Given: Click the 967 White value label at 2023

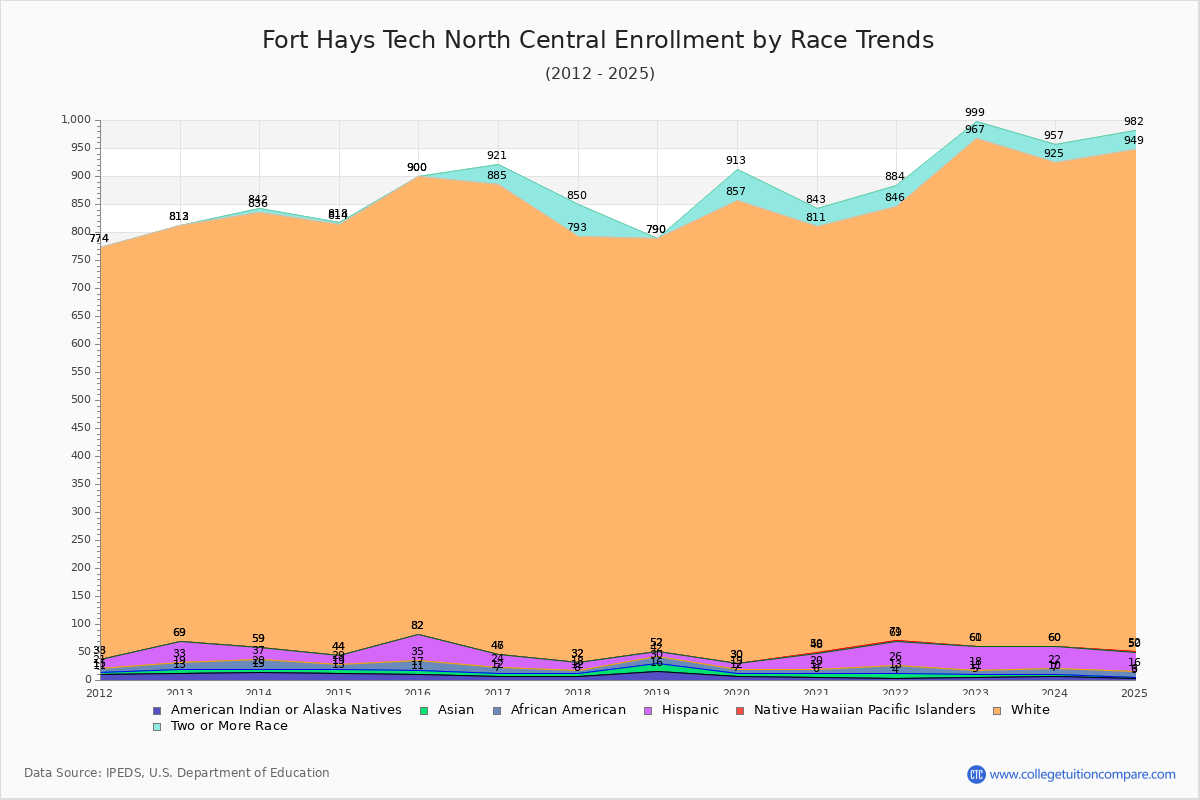Looking at the screenshot, I should pos(975,130).
